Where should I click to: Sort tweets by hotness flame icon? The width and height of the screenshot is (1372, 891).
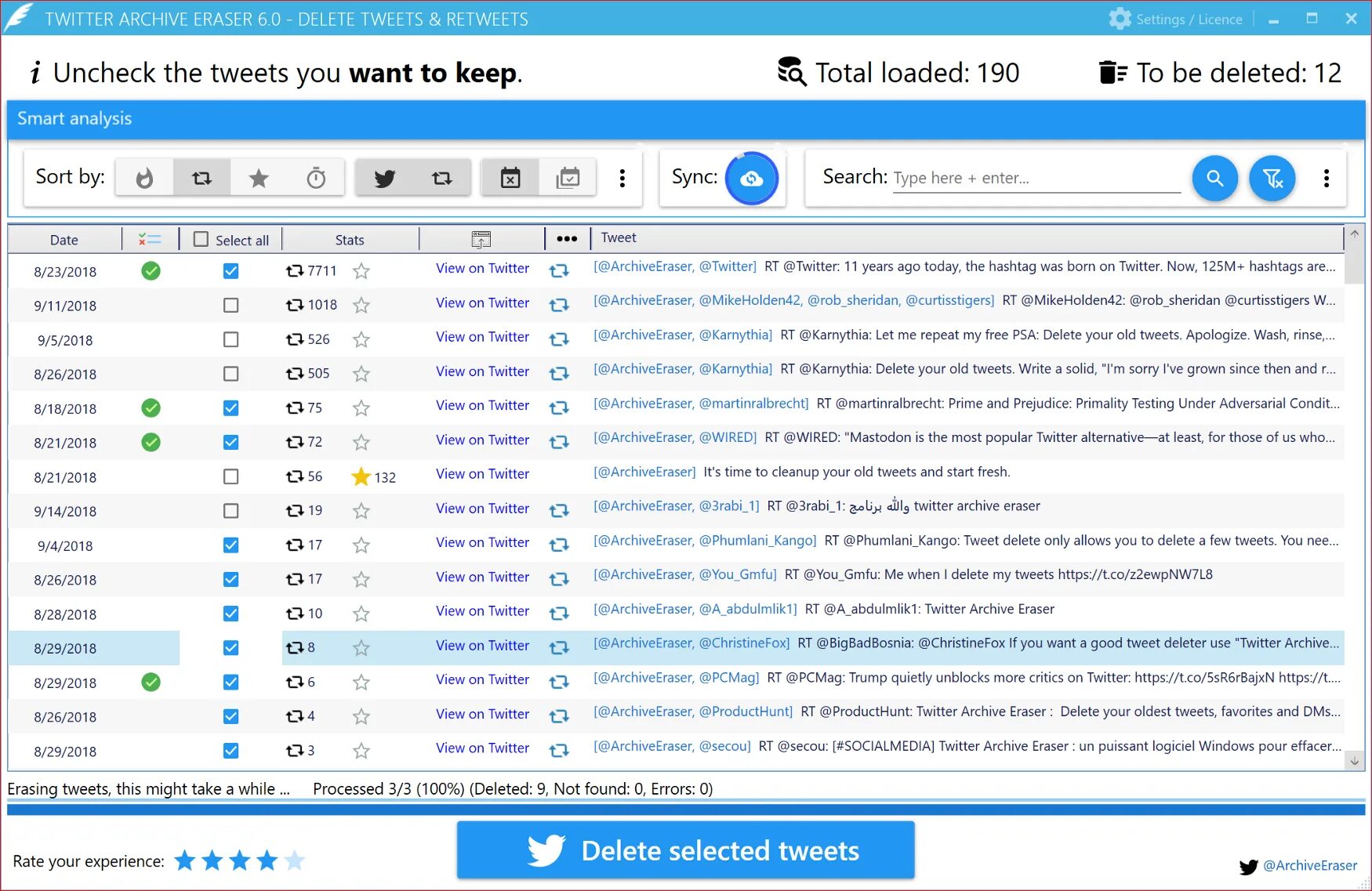point(144,178)
